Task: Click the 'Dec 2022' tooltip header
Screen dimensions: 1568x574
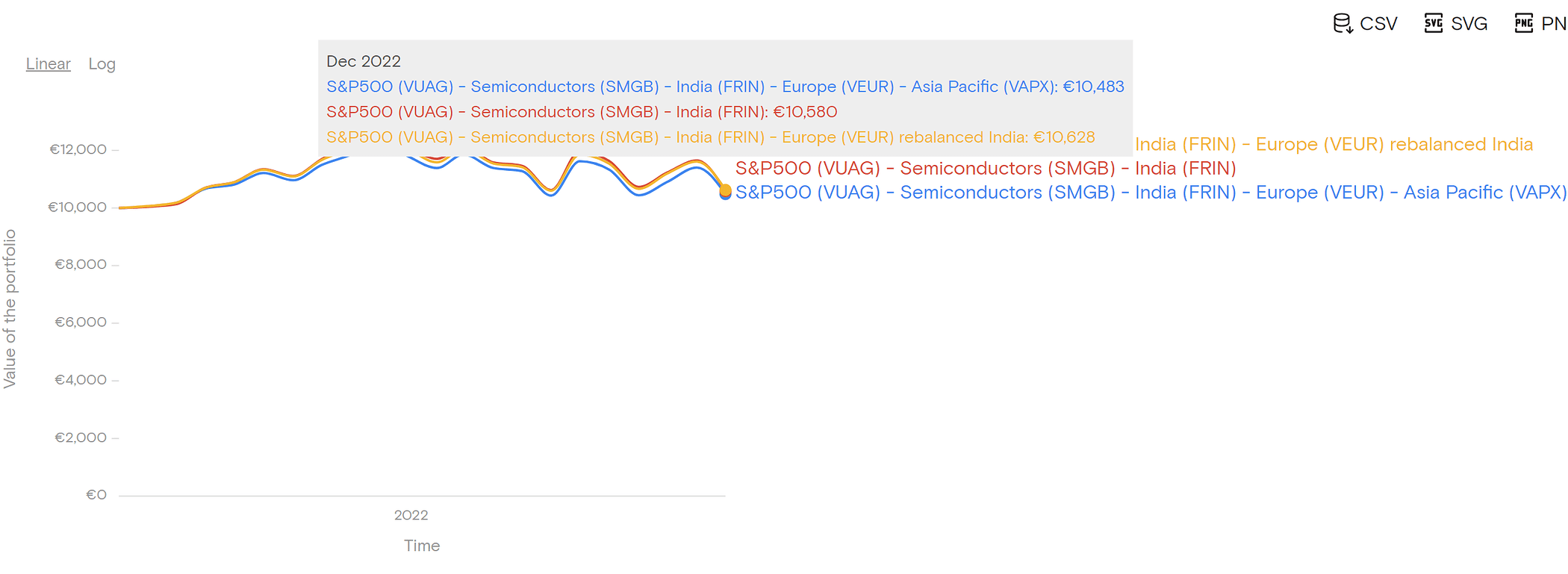Action: pyautogui.click(x=364, y=61)
